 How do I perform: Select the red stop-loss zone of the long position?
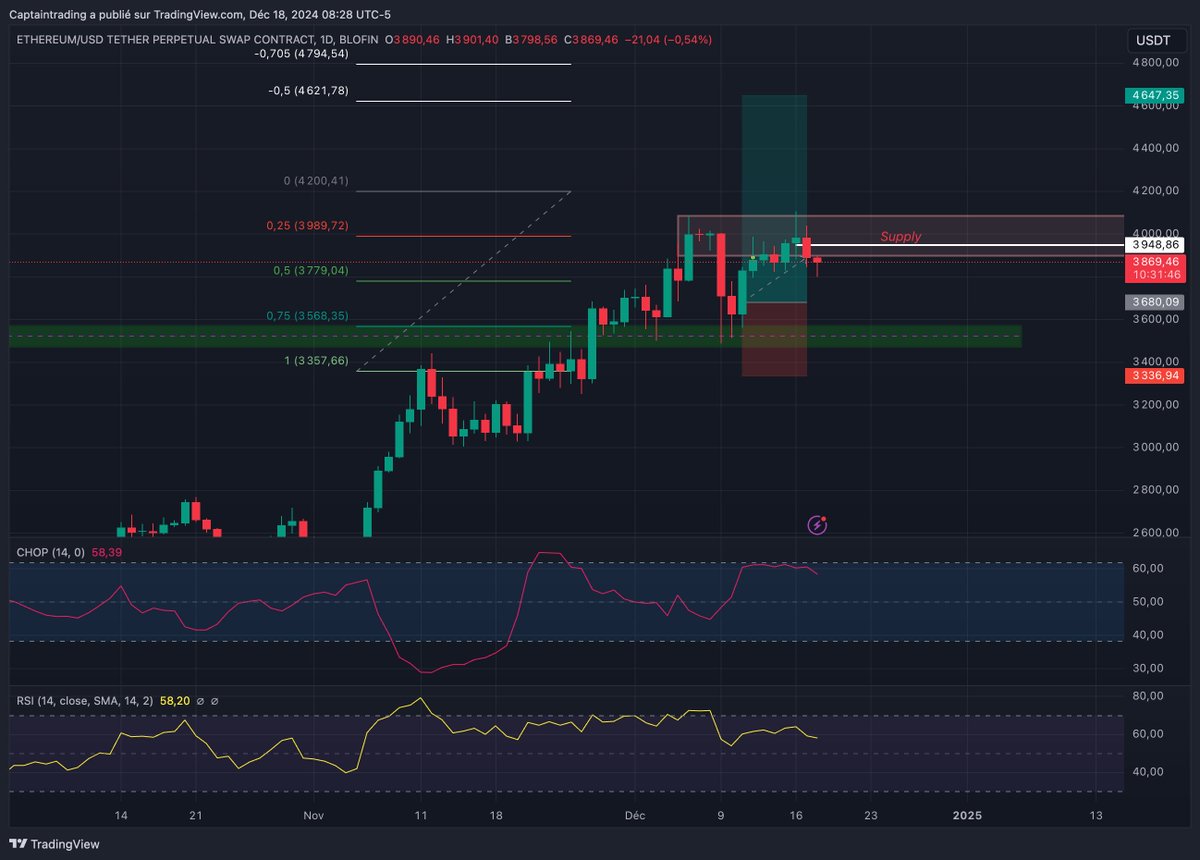774,339
